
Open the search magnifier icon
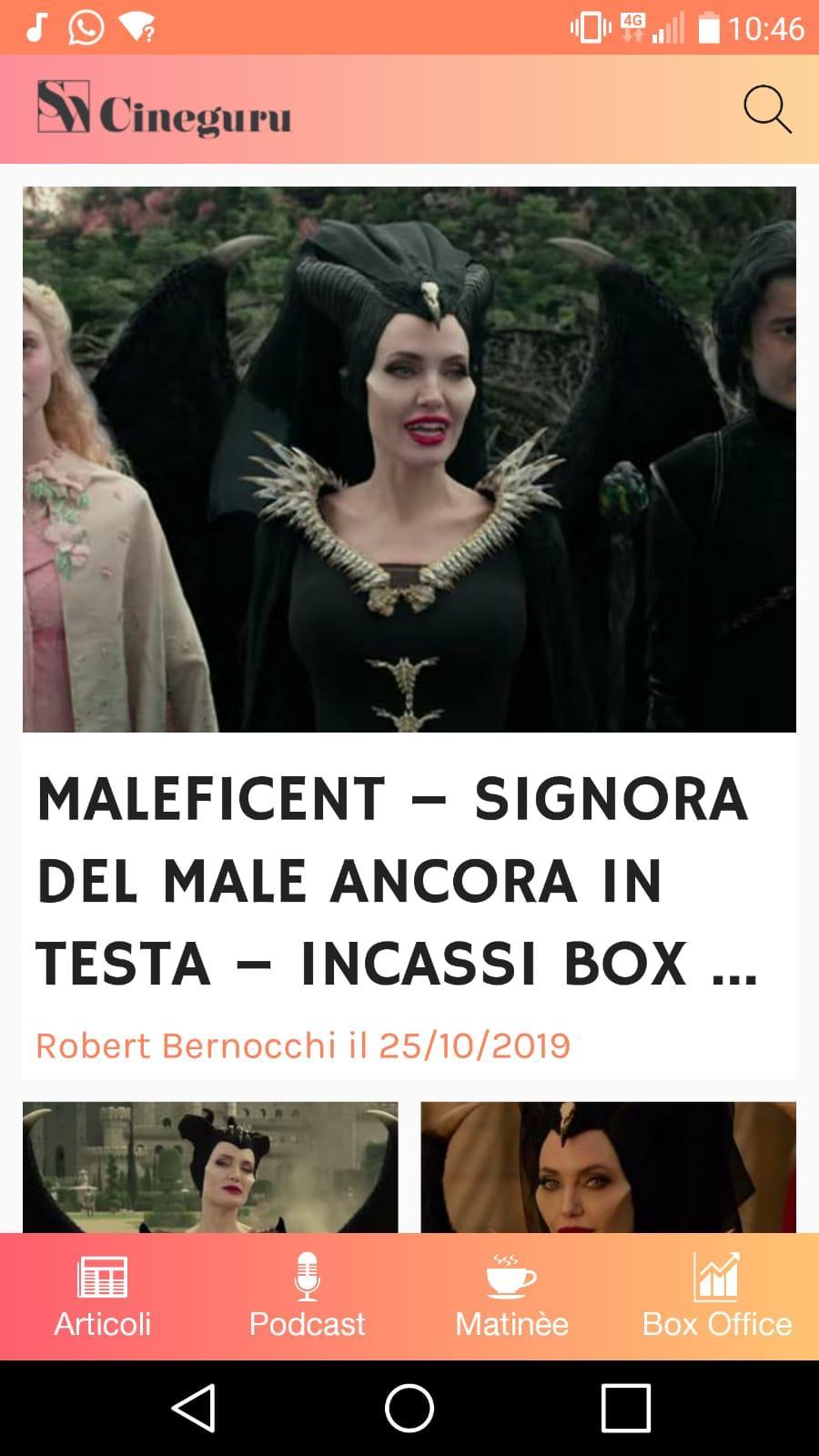pos(767,110)
